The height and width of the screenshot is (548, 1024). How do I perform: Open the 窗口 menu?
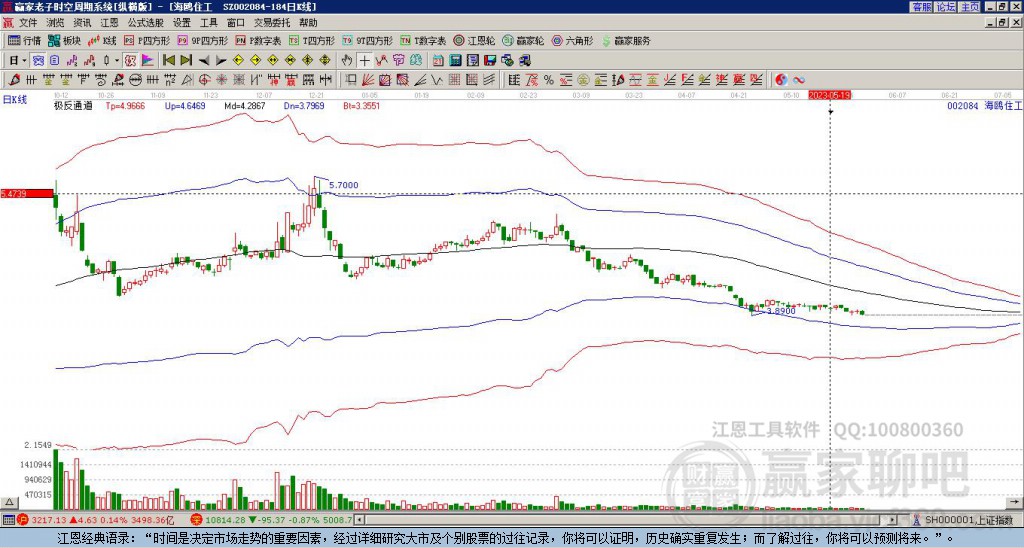point(236,23)
